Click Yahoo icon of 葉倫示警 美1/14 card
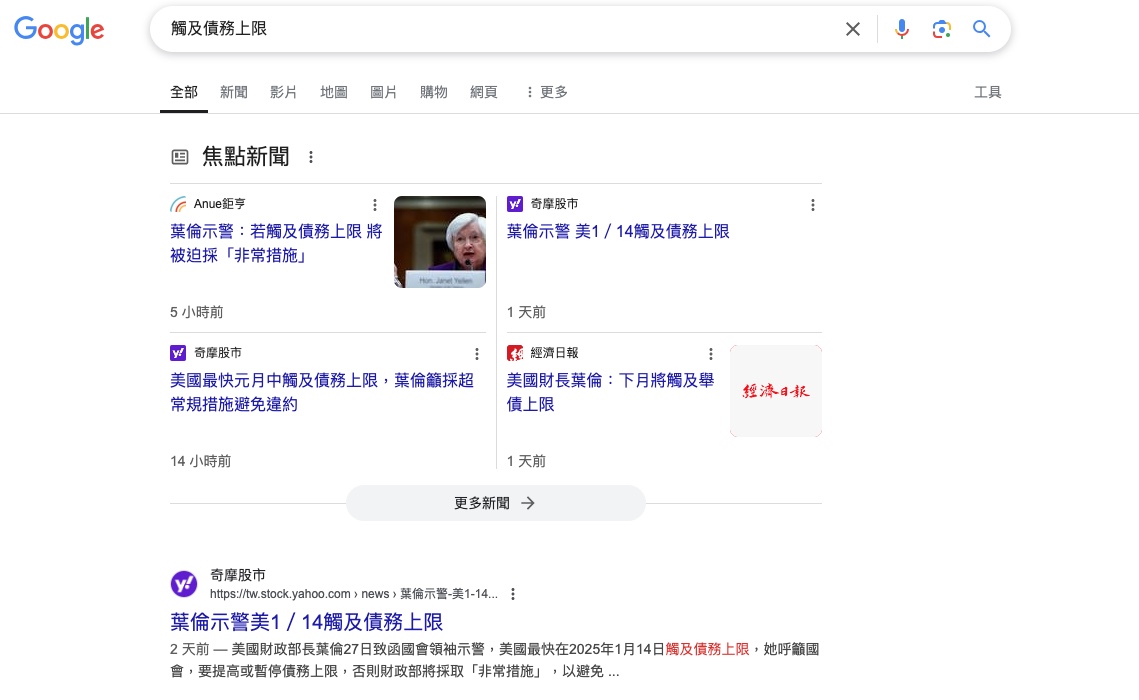 click(x=515, y=204)
